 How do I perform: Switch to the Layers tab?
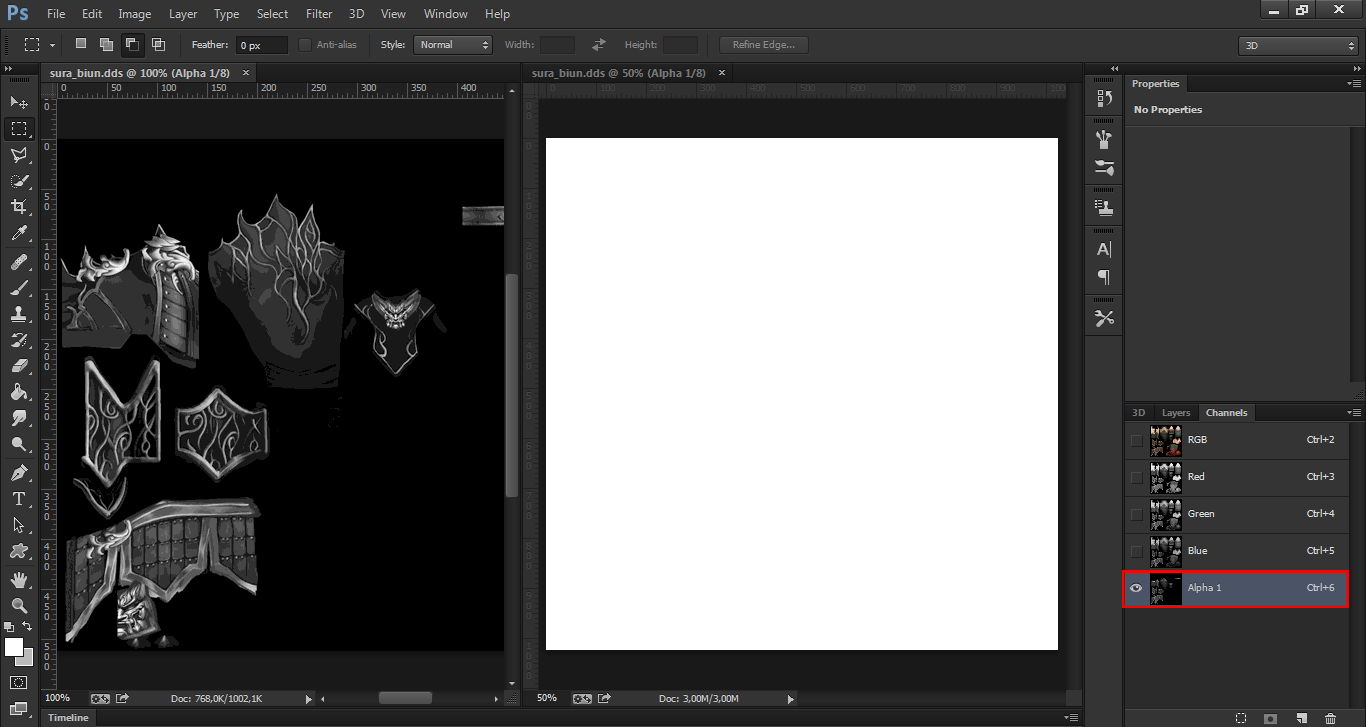pos(1176,413)
